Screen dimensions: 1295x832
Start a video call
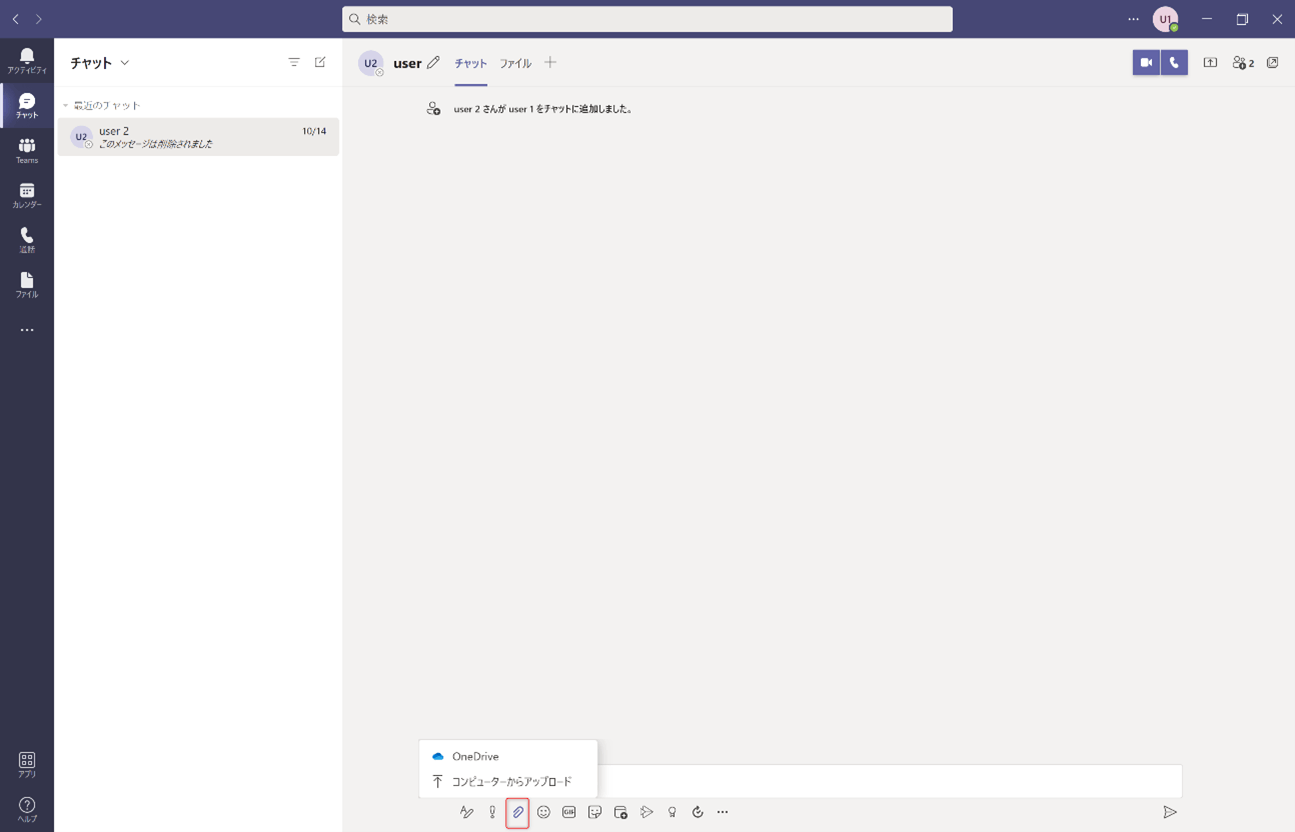click(x=1146, y=62)
